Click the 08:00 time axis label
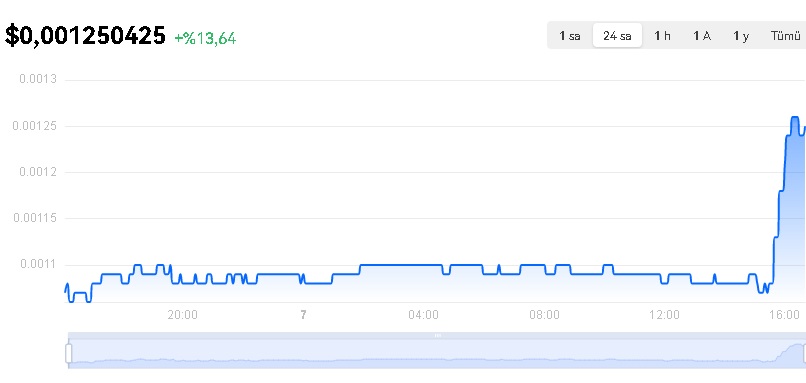Screen dimensions: 806x383 tap(544, 315)
